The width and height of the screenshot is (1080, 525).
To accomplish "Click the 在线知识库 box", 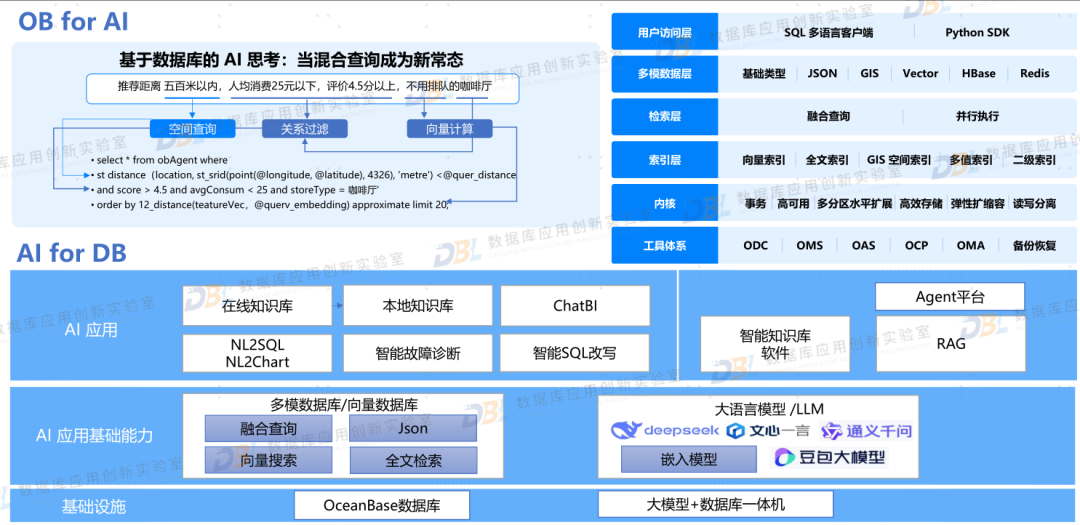I will [x=257, y=305].
